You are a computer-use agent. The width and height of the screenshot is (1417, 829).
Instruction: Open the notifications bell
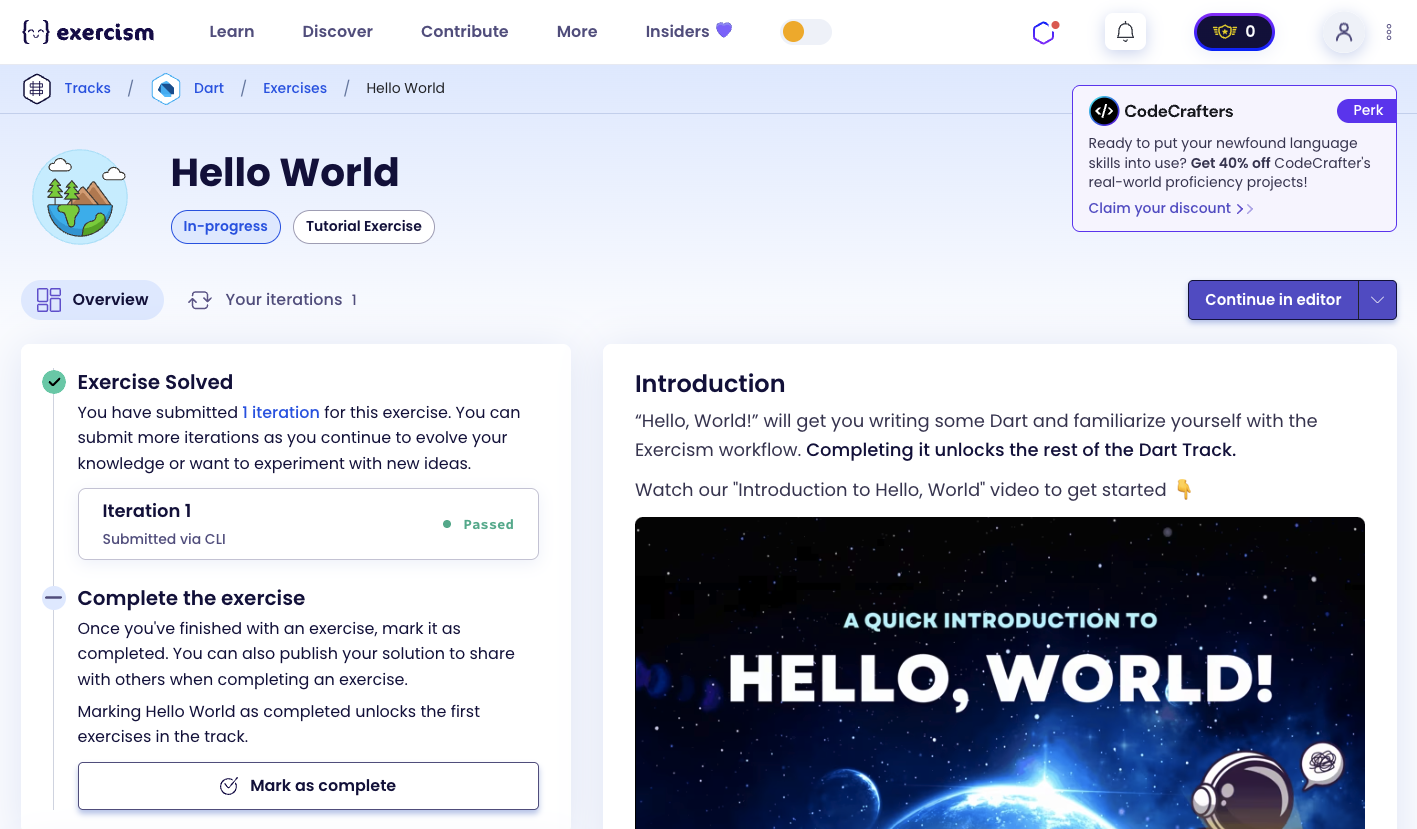pos(1125,31)
